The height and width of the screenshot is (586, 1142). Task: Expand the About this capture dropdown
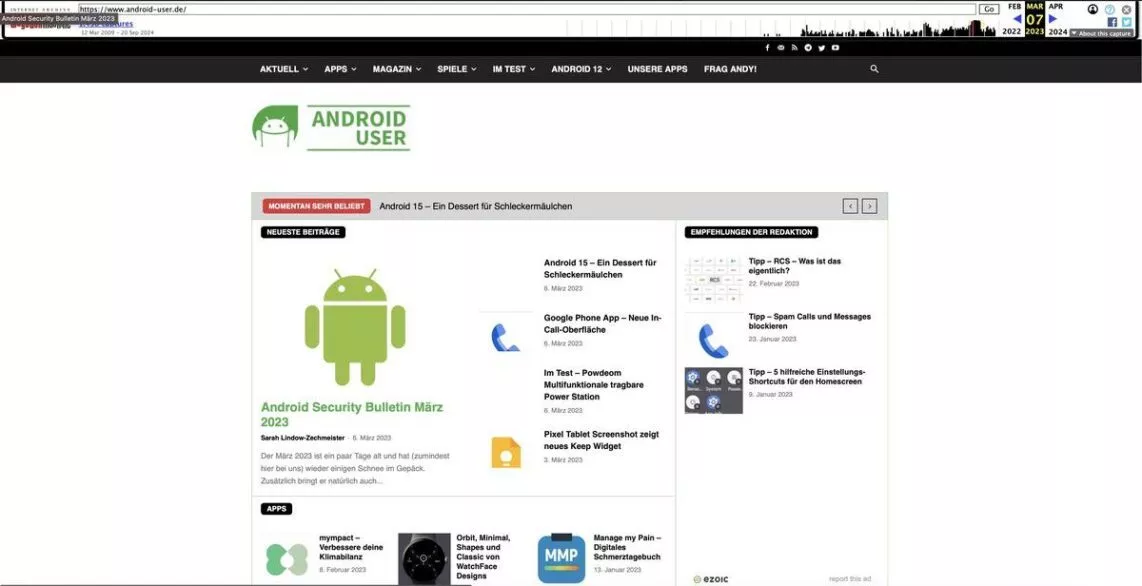[x=1100, y=33]
